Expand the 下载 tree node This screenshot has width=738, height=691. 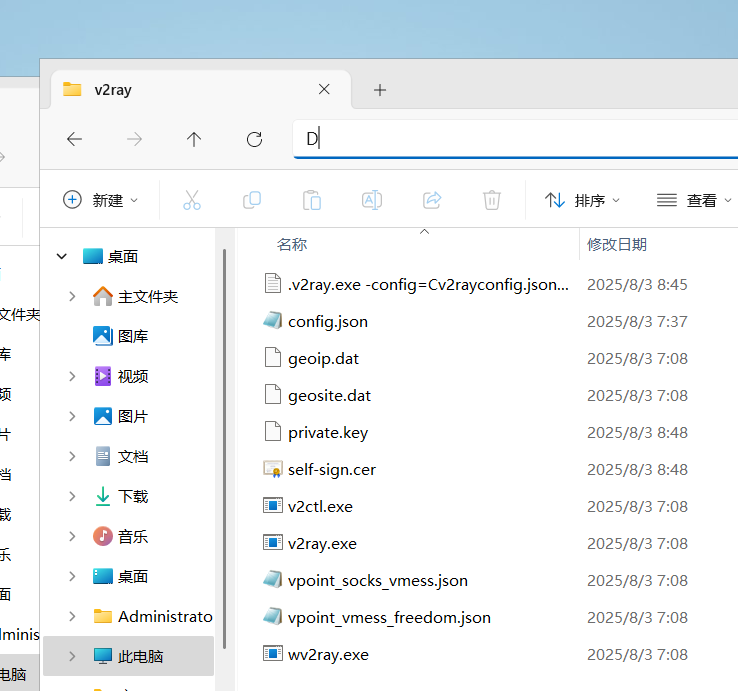pyautogui.click(x=72, y=497)
